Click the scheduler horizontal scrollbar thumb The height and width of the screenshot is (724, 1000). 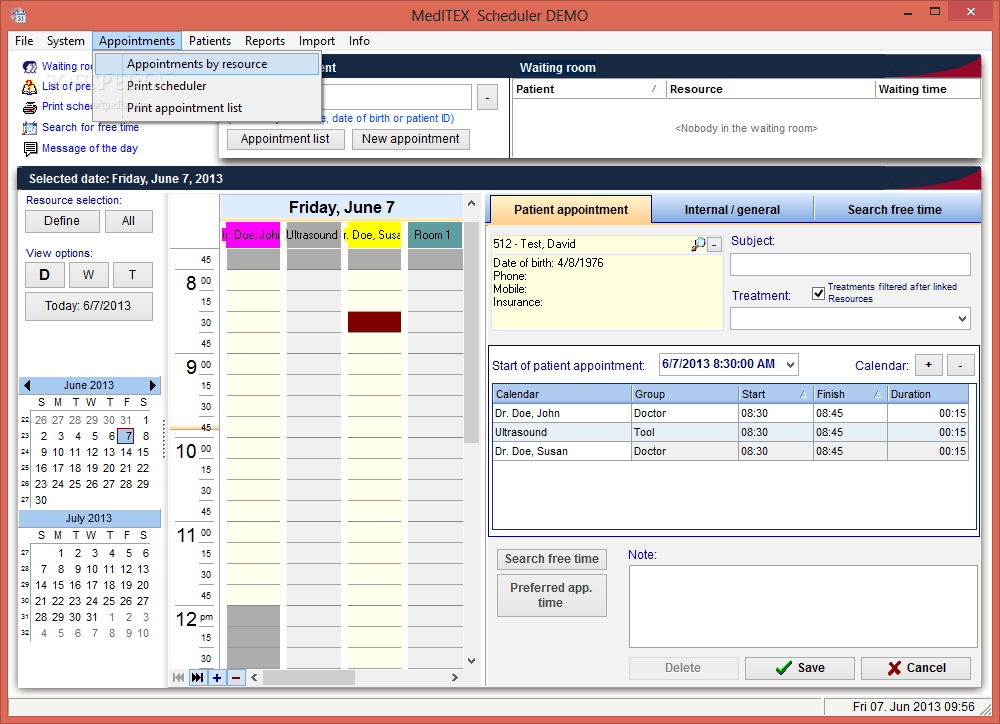309,677
